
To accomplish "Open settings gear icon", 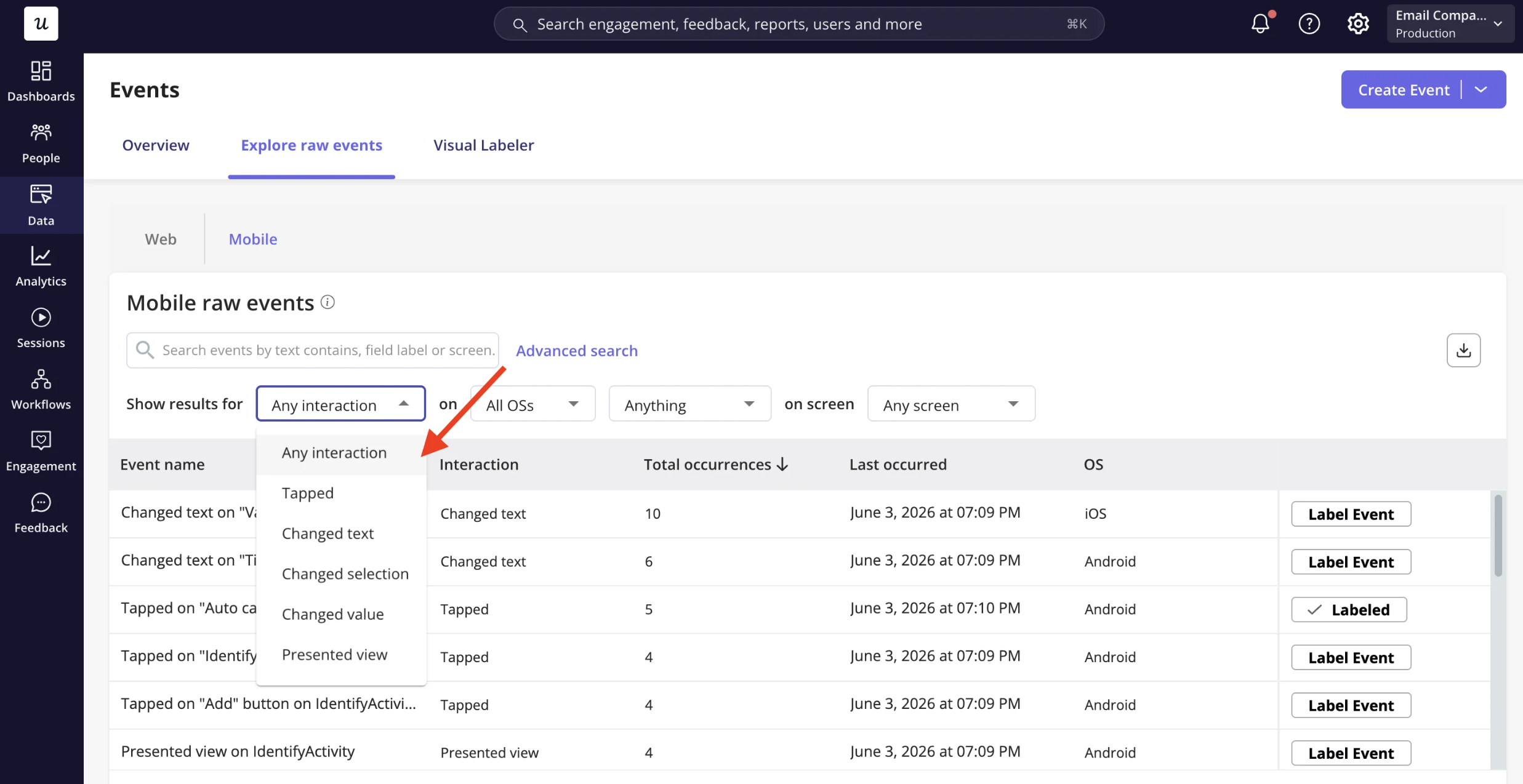I will tap(1357, 23).
